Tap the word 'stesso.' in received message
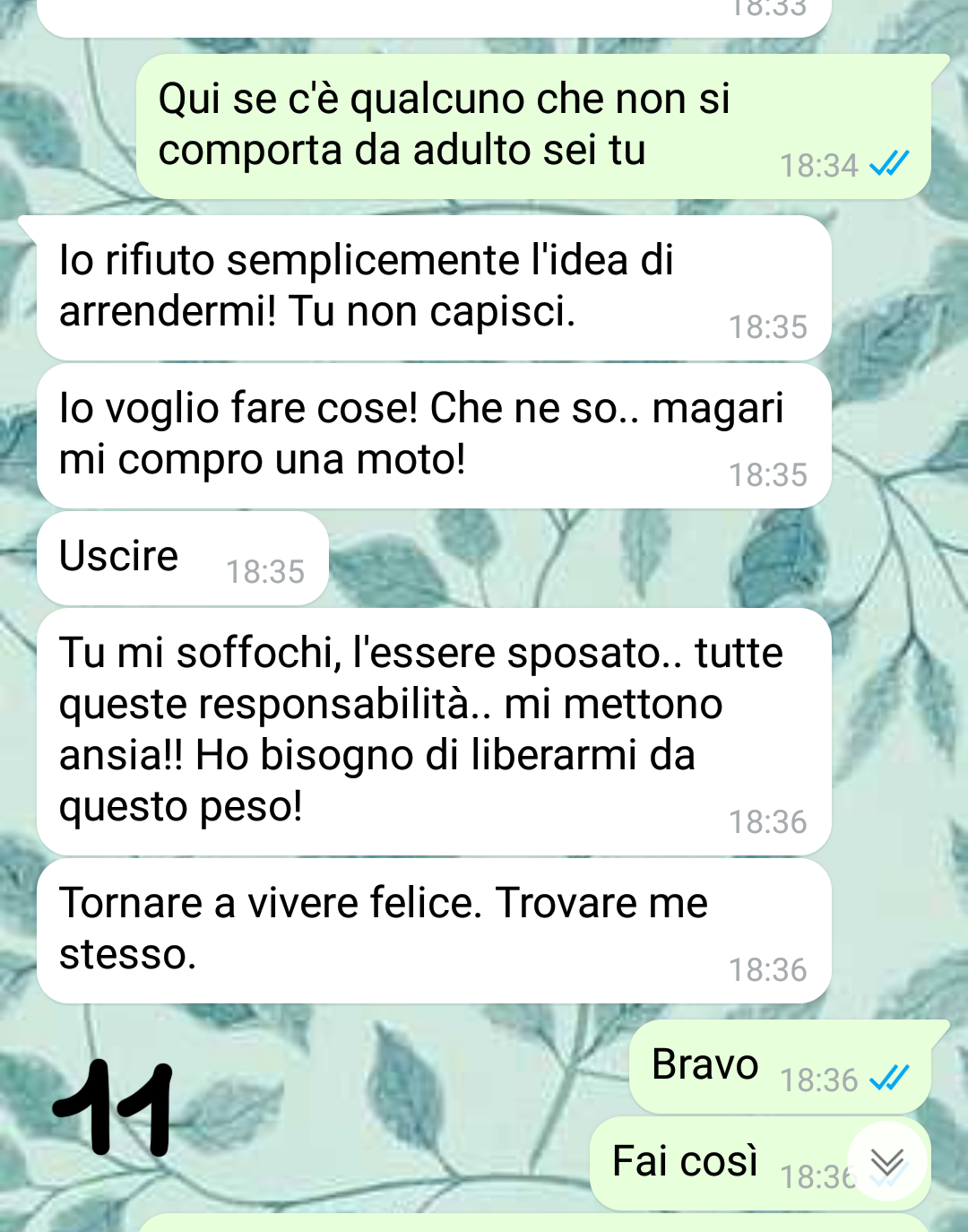968x1232 pixels. click(127, 954)
